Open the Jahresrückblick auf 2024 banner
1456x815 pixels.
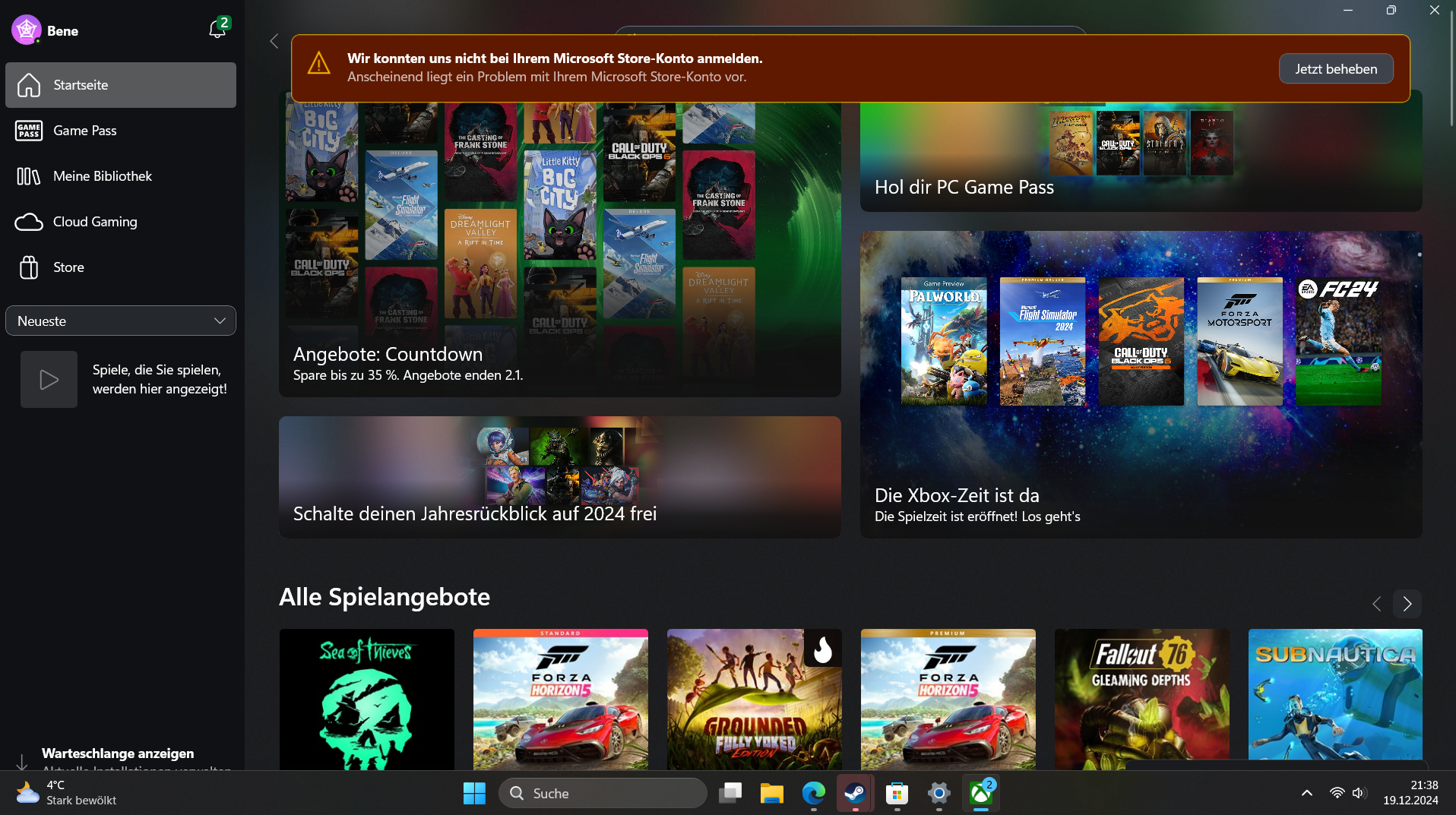coord(560,477)
